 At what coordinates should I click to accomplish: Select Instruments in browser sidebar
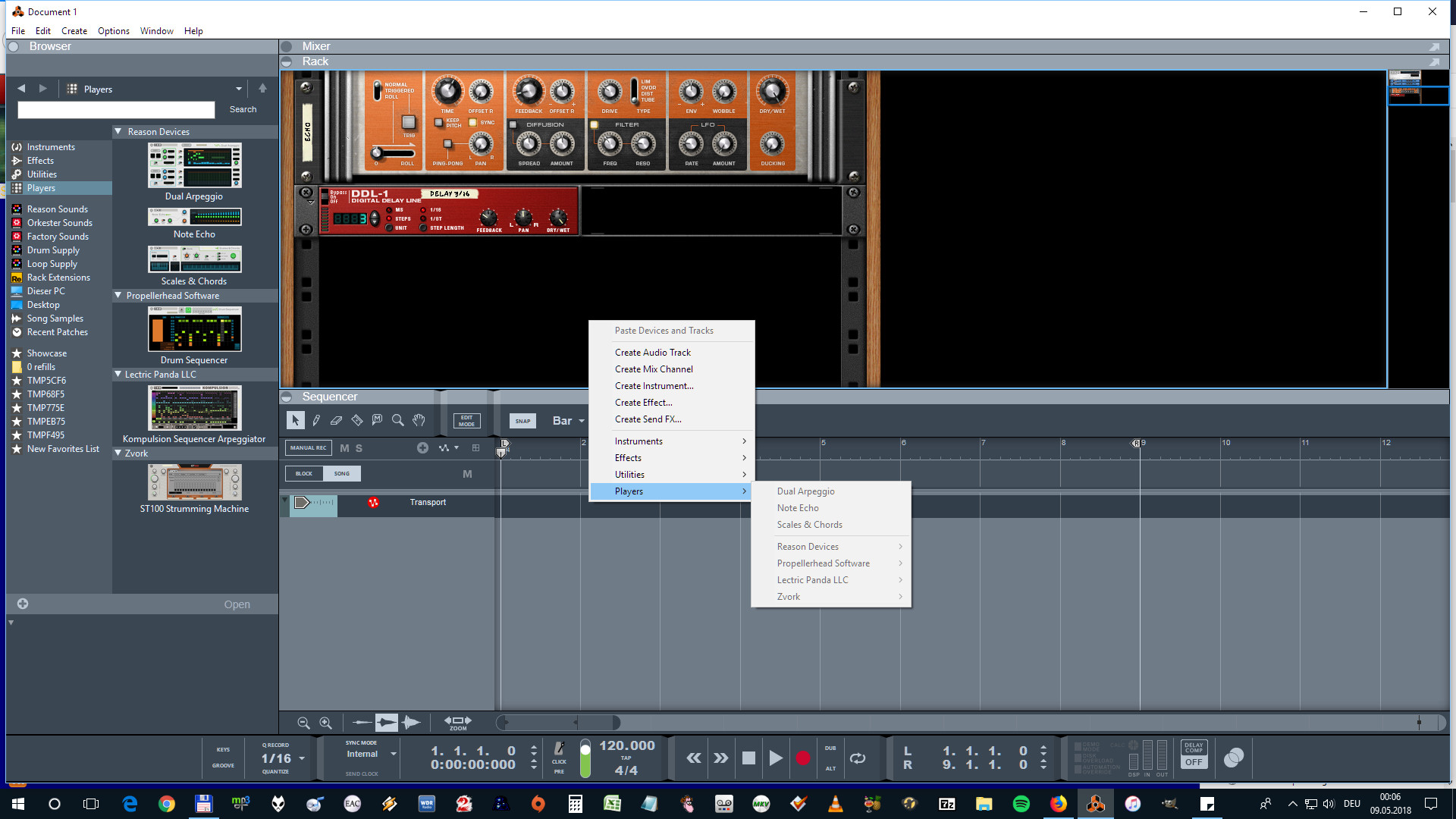click(51, 147)
